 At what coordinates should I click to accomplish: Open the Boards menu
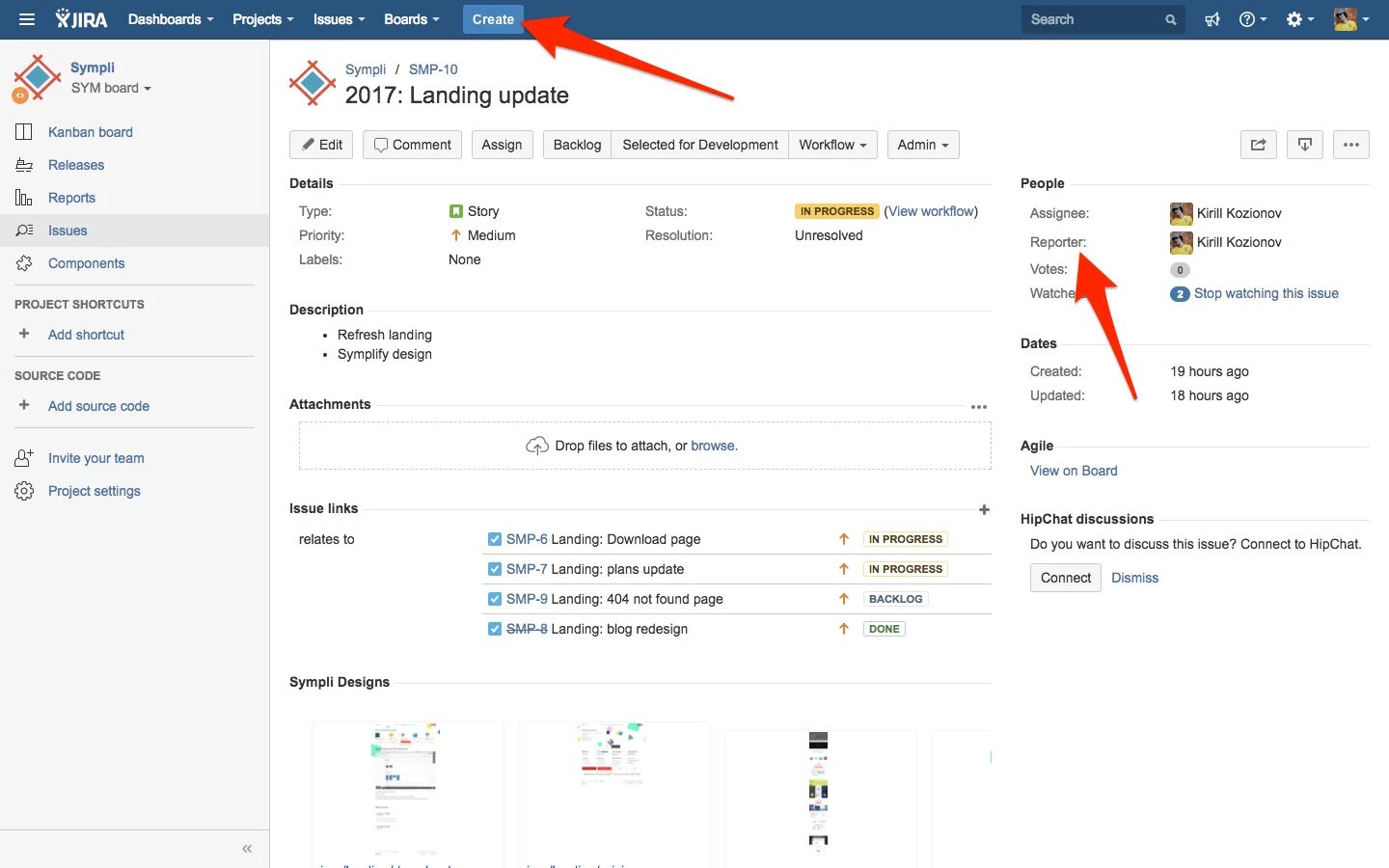tap(412, 19)
